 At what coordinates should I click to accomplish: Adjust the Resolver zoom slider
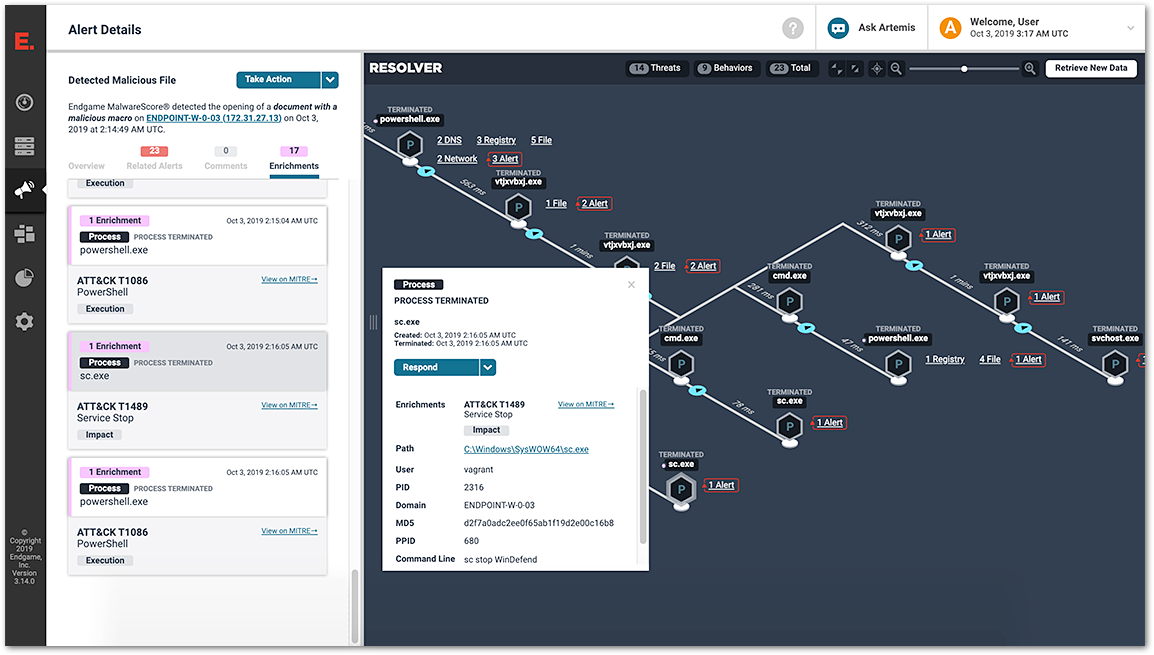pyautogui.click(x=965, y=68)
